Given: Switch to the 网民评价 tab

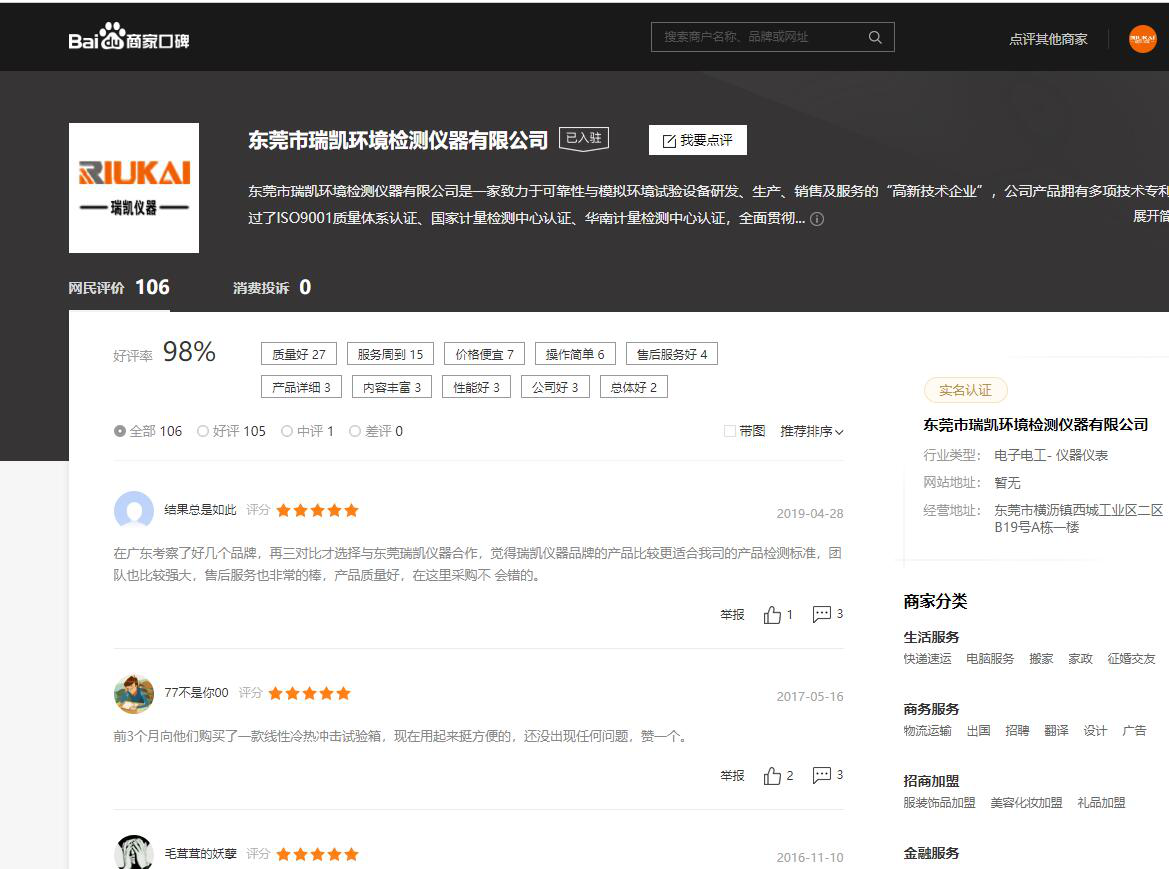Looking at the screenshot, I should pos(117,287).
